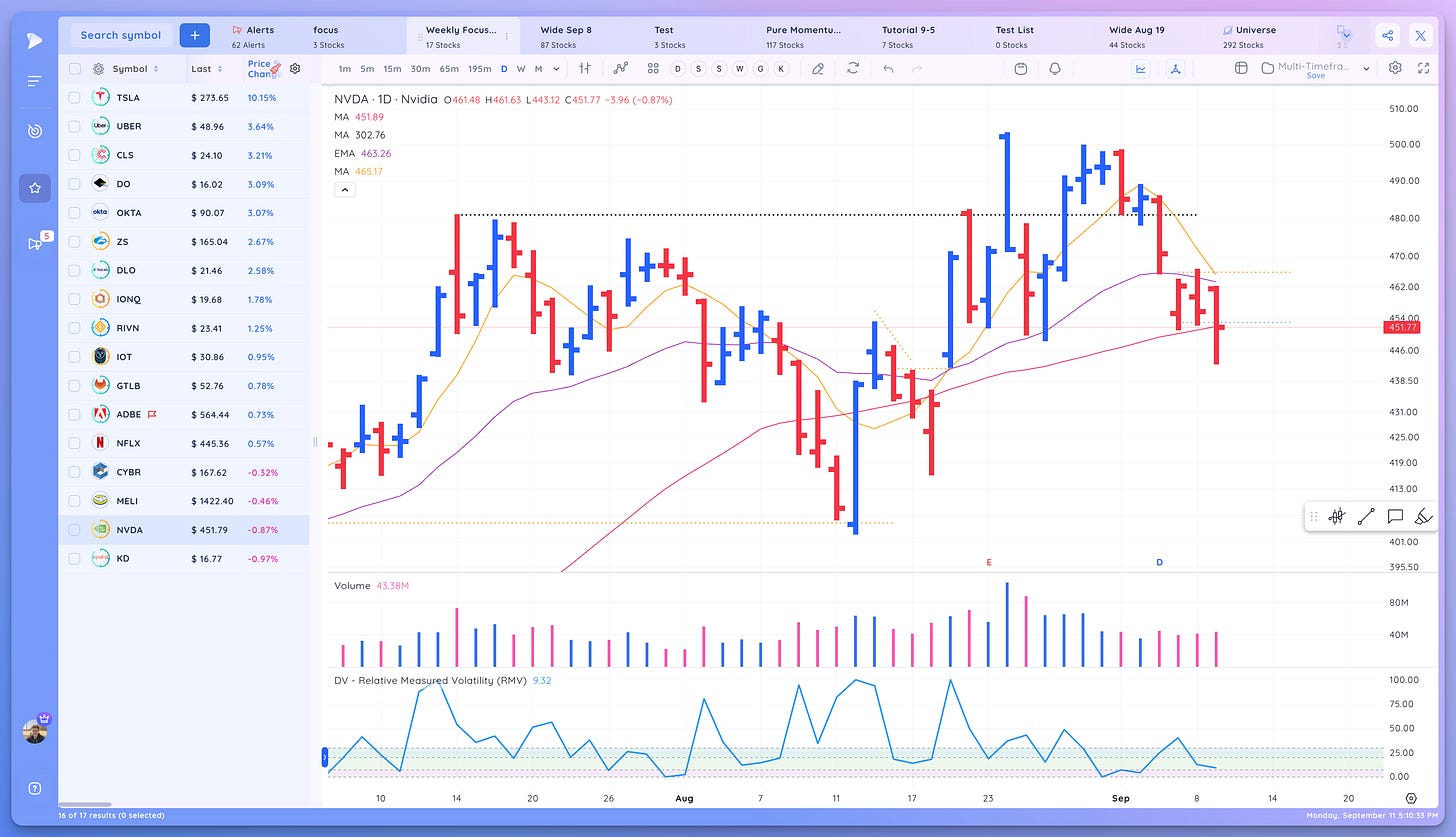The height and width of the screenshot is (837, 1456).
Task: Tick the UBER row checkbox
Action: tap(74, 127)
